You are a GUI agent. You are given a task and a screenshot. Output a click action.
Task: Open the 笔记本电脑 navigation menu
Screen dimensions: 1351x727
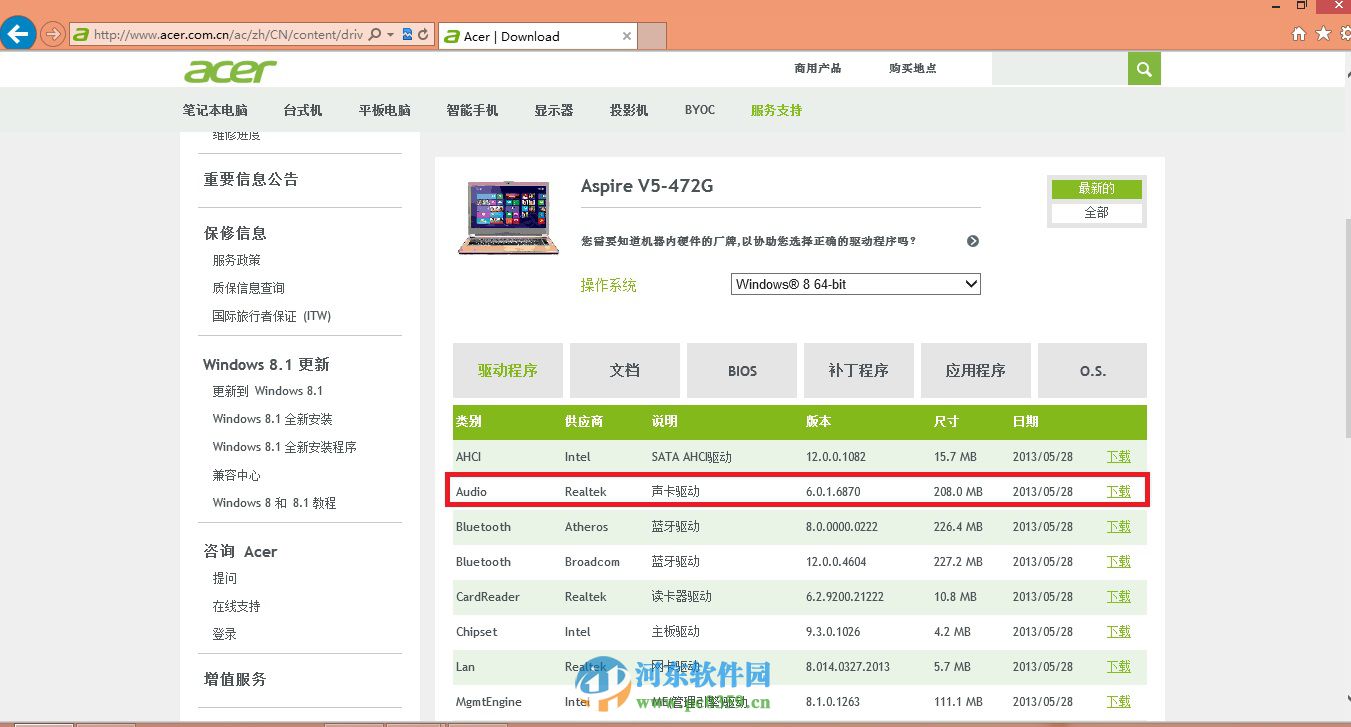[x=215, y=110]
